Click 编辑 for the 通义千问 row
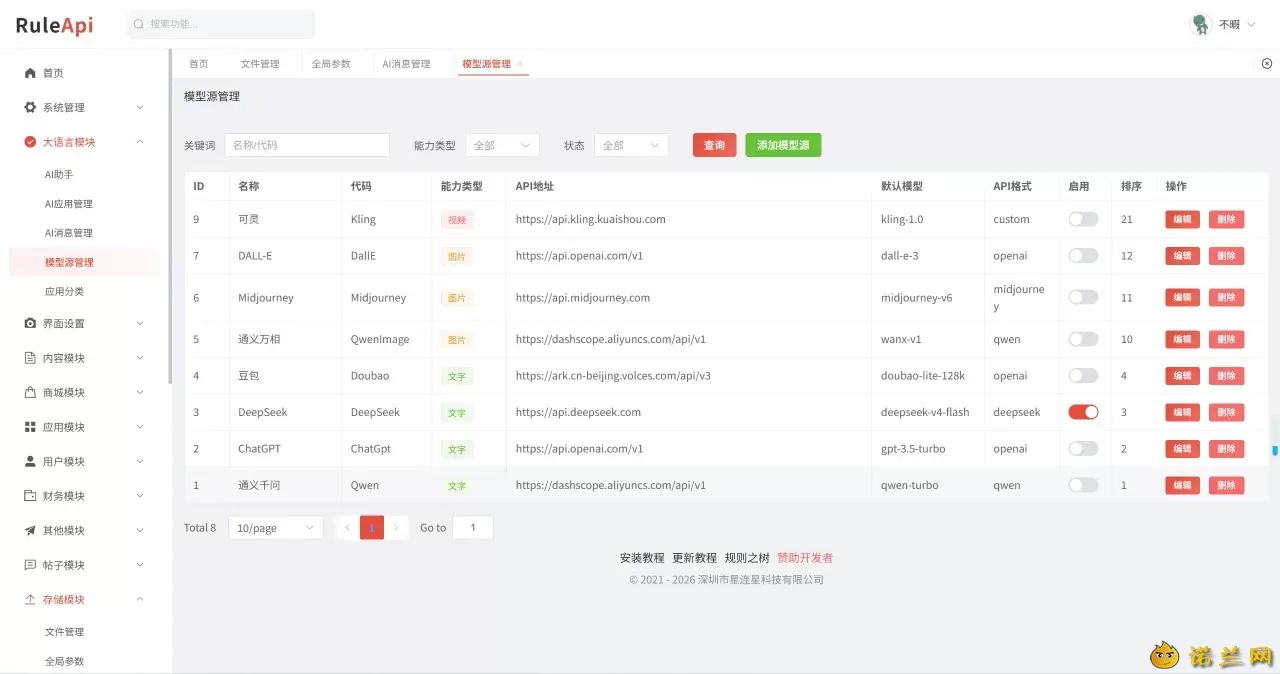This screenshot has height=674, width=1280. pyautogui.click(x=1182, y=485)
